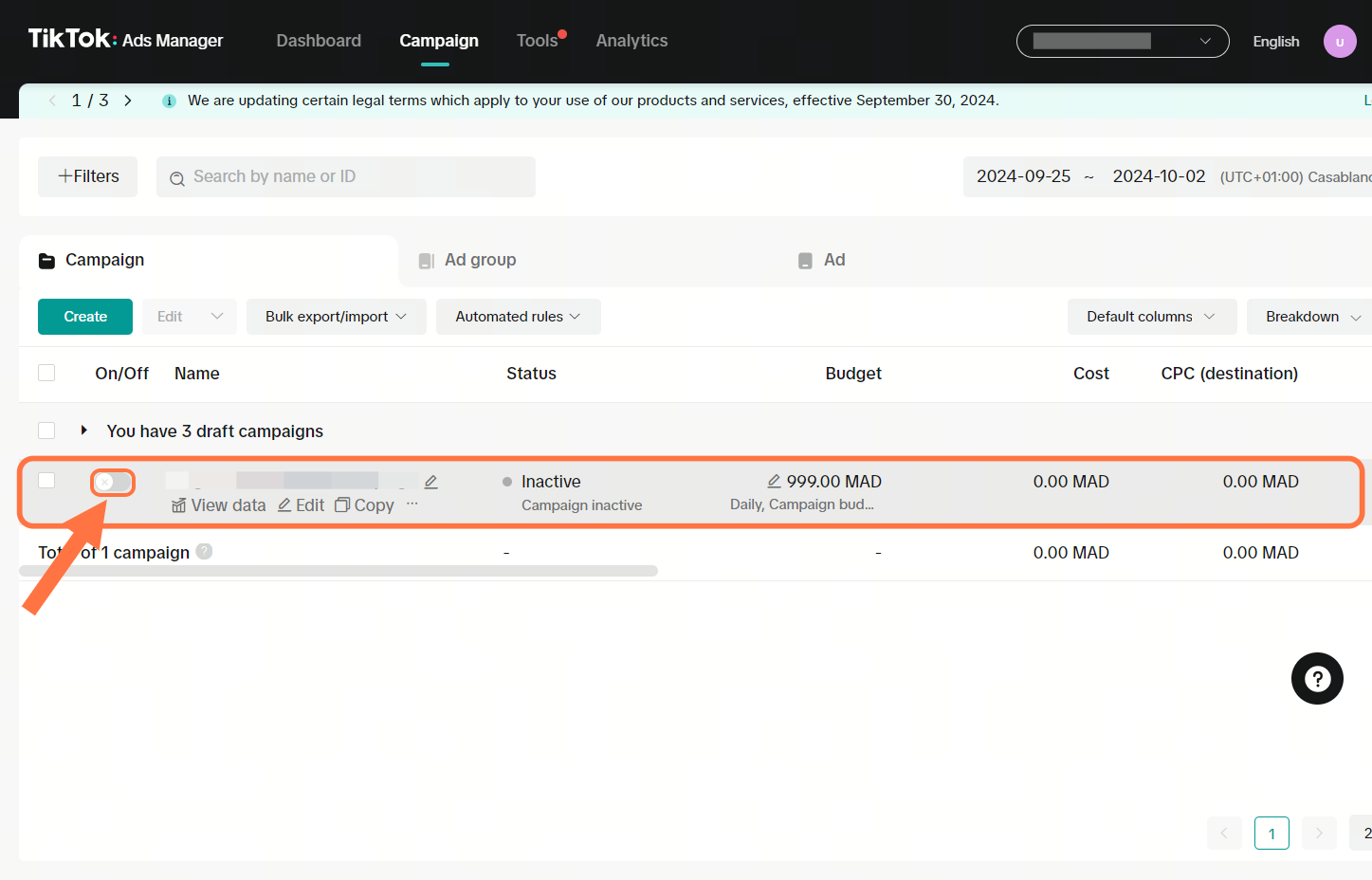This screenshot has width=1372, height=880.
Task: Open the Automated rules dropdown
Action: coord(518,317)
